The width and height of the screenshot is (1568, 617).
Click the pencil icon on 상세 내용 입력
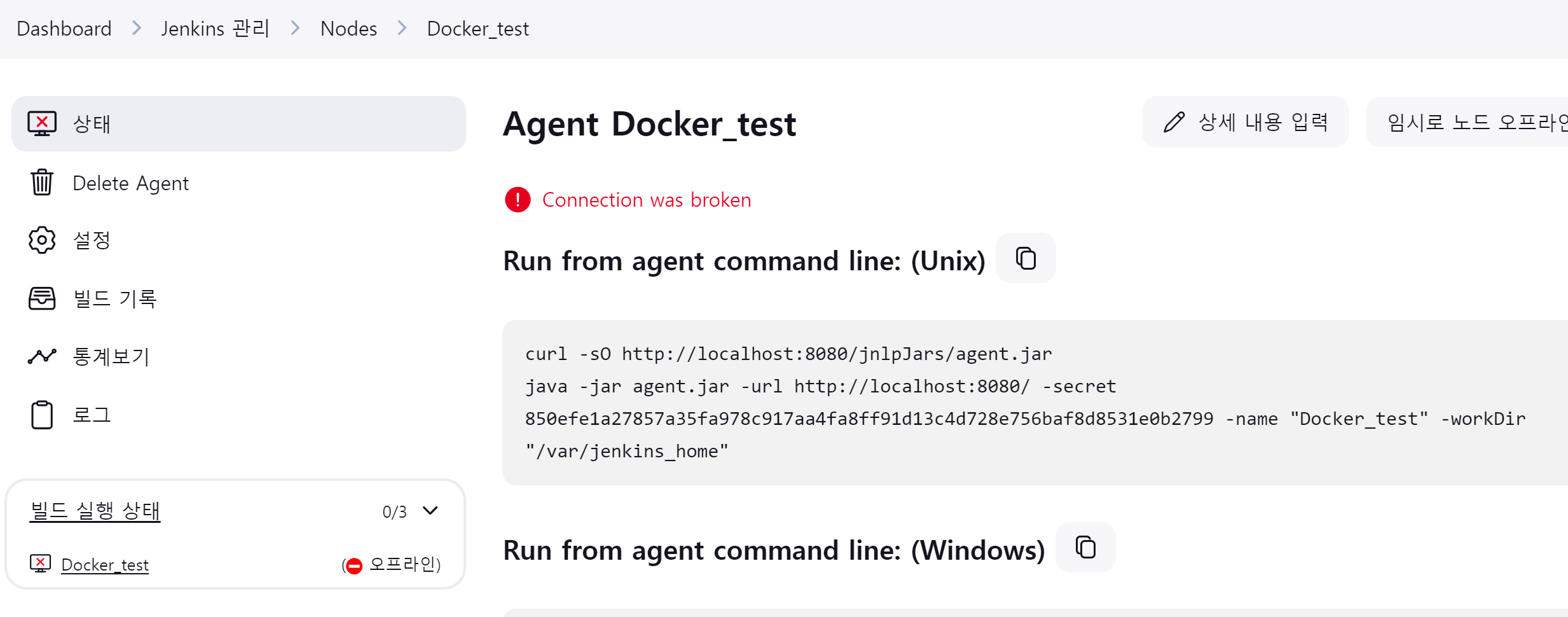(x=1174, y=122)
